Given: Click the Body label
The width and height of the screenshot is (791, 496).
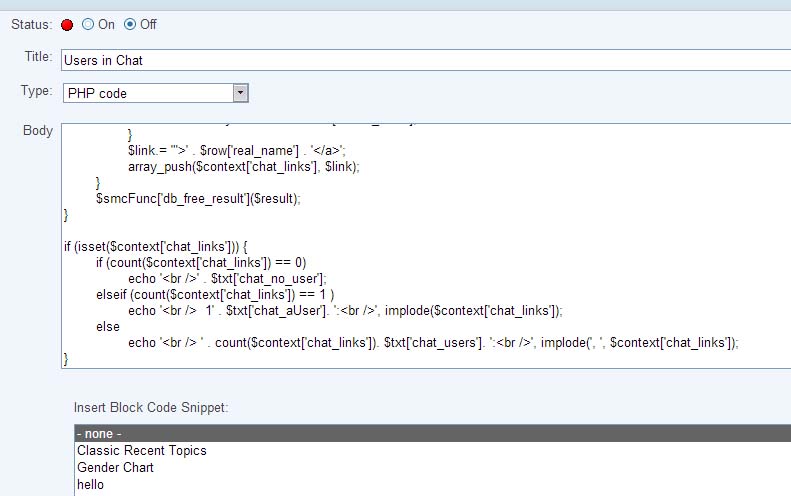Looking at the screenshot, I should 37,131.
